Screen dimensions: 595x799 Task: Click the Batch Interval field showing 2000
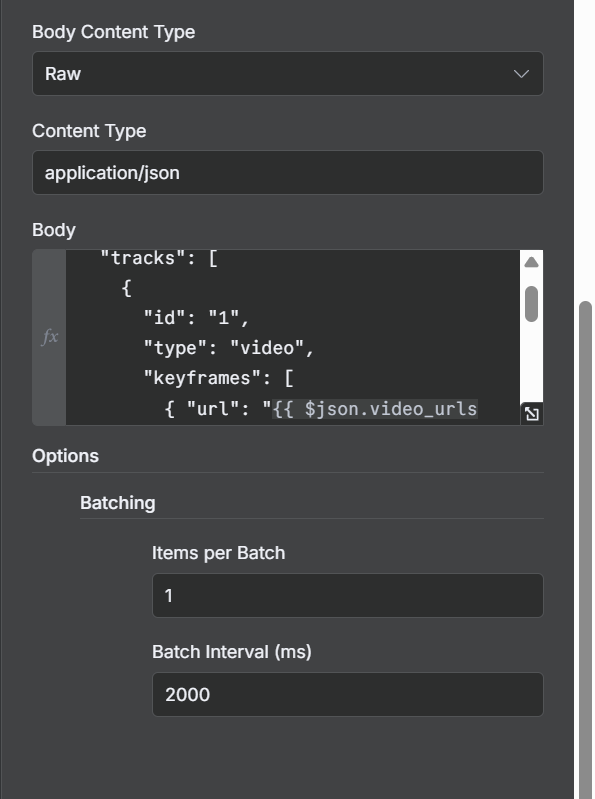(347, 694)
